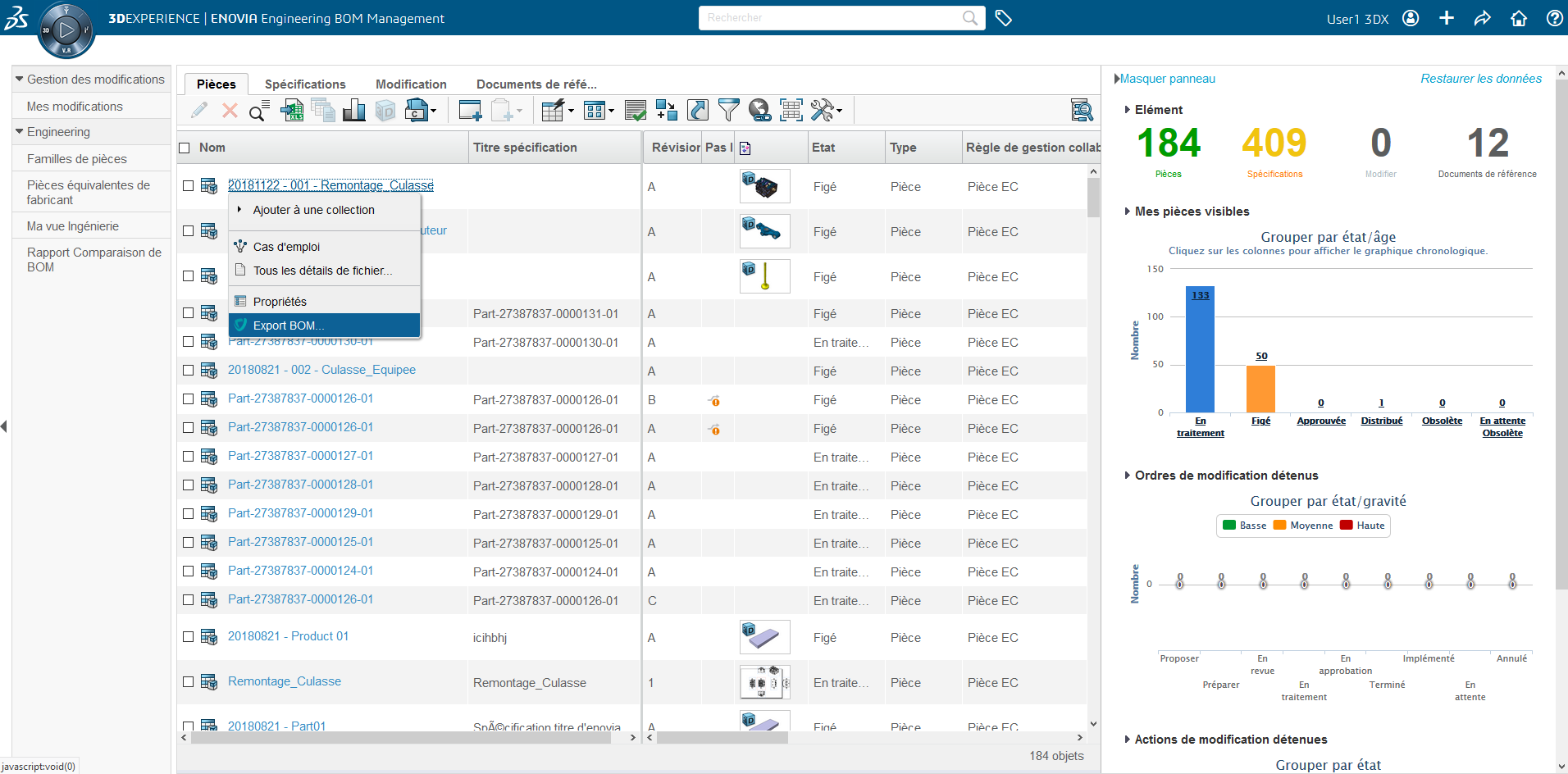Open the Home icon in top bar
1568x774 pixels.
pos(1519,18)
